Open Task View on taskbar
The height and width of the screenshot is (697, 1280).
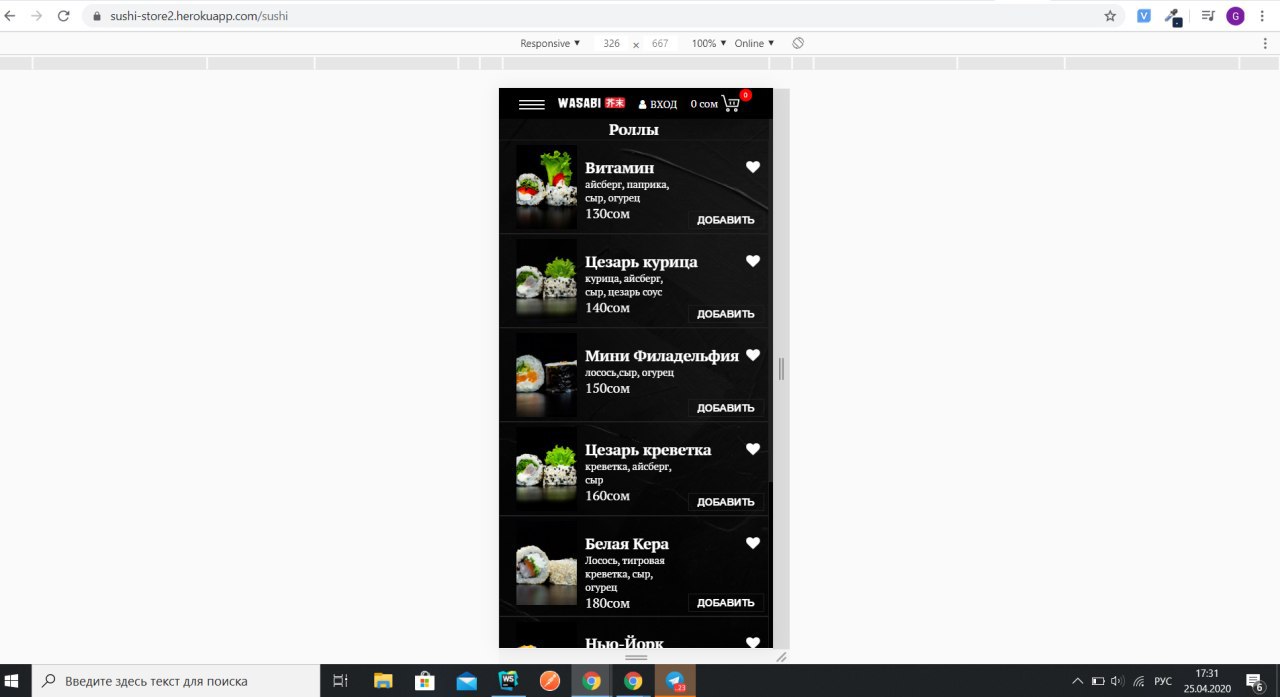coord(340,681)
